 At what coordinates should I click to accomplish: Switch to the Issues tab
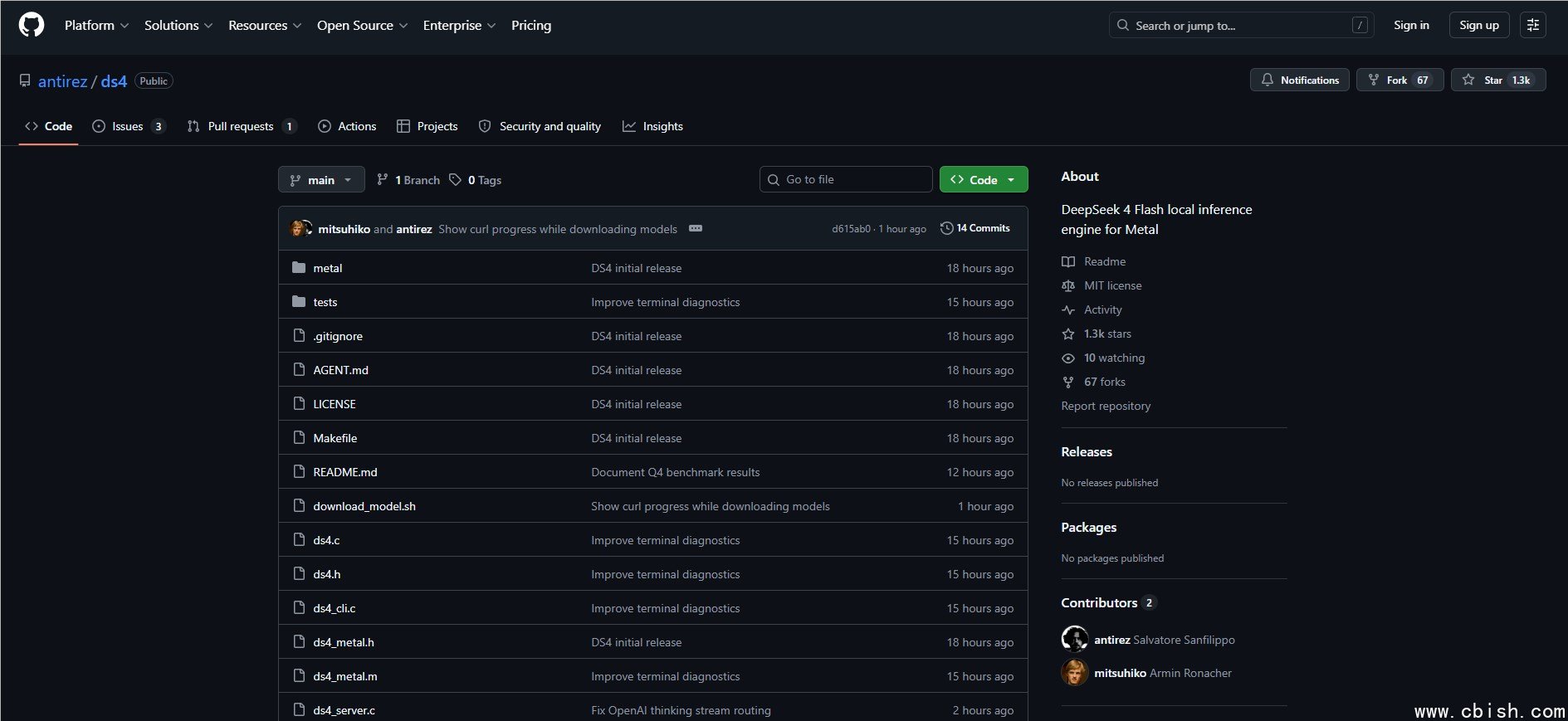(x=129, y=126)
